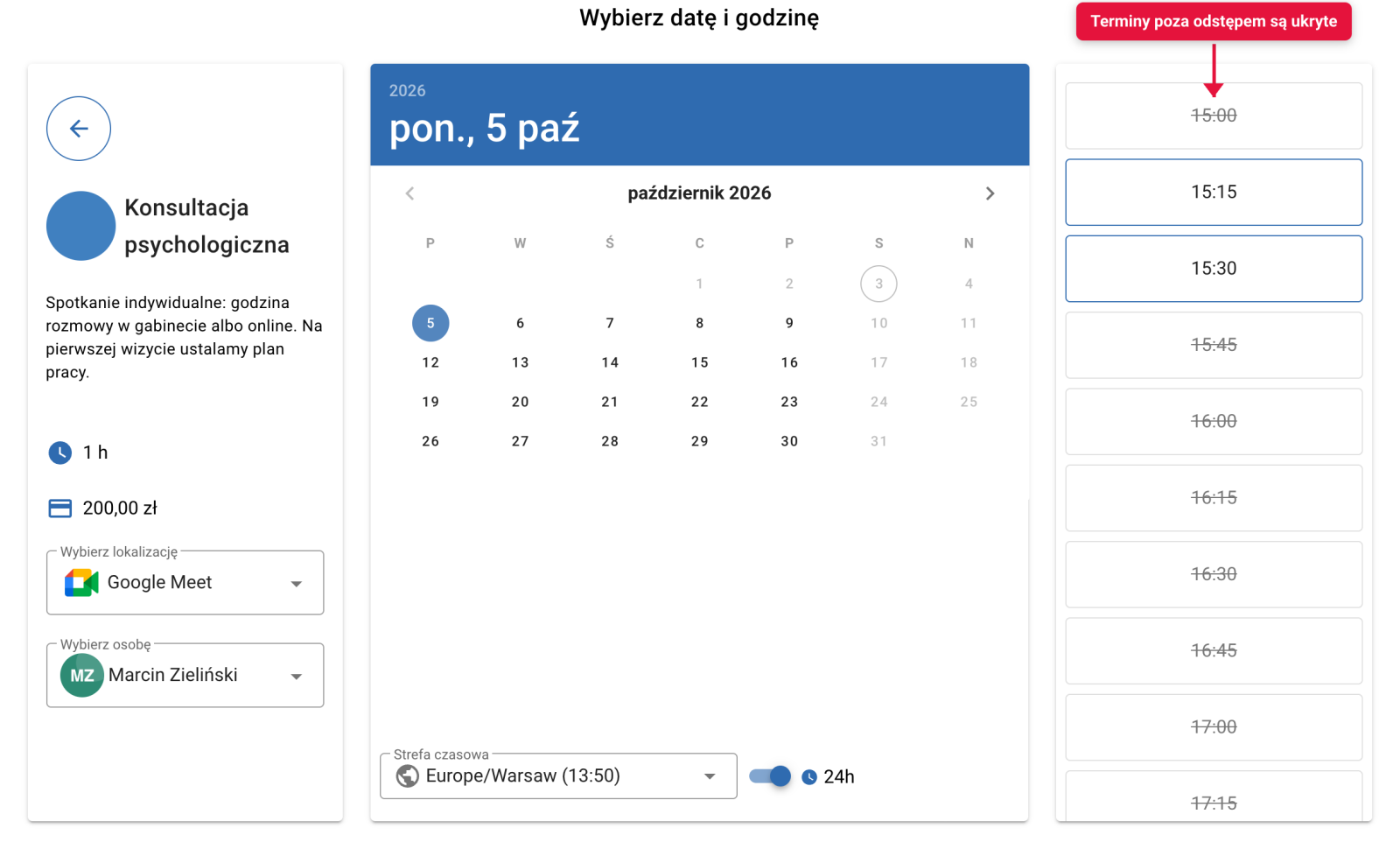Click the MZ avatar of Marcin Zieliński
This screenshot has height=849, width=1400.
coord(82,676)
